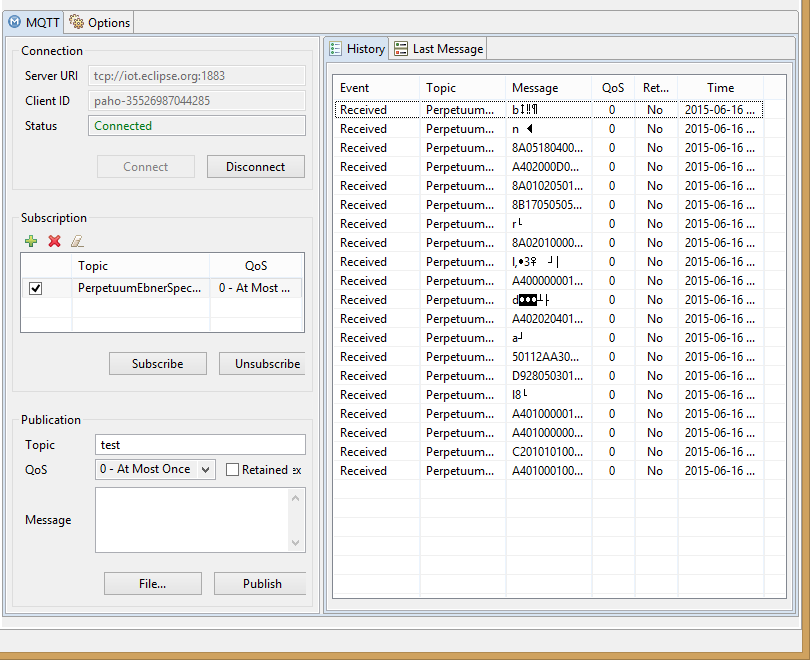This screenshot has width=810, height=660.
Task: Click subscription table Topic column header
Action: point(141,266)
